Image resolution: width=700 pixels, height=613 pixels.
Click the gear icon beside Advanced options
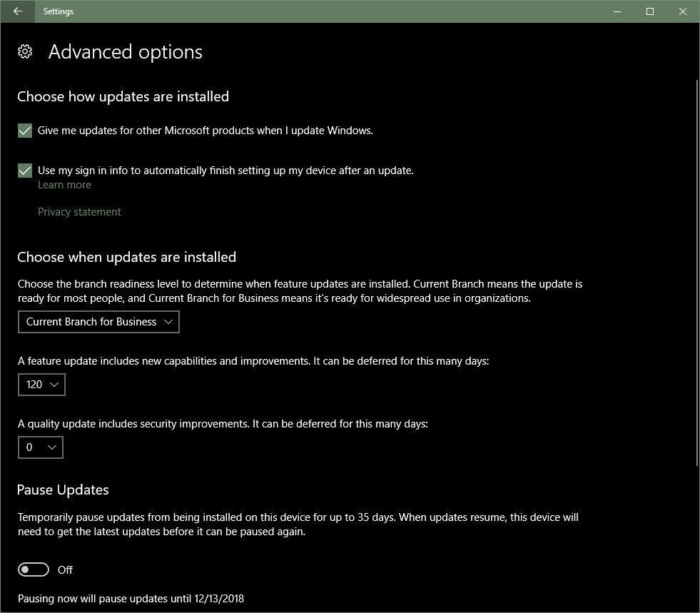25,52
